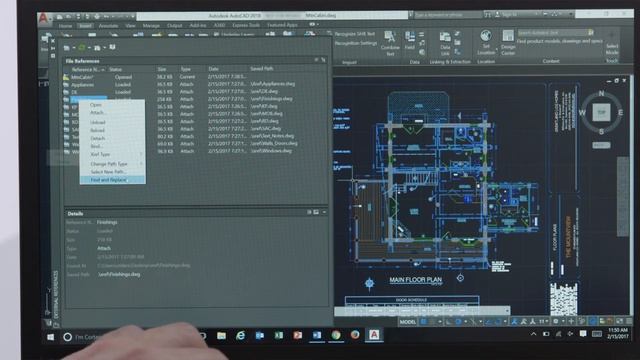Screen dimensions: 640x360
Task: Click the Data Link ribbon icon
Action: point(445,38)
